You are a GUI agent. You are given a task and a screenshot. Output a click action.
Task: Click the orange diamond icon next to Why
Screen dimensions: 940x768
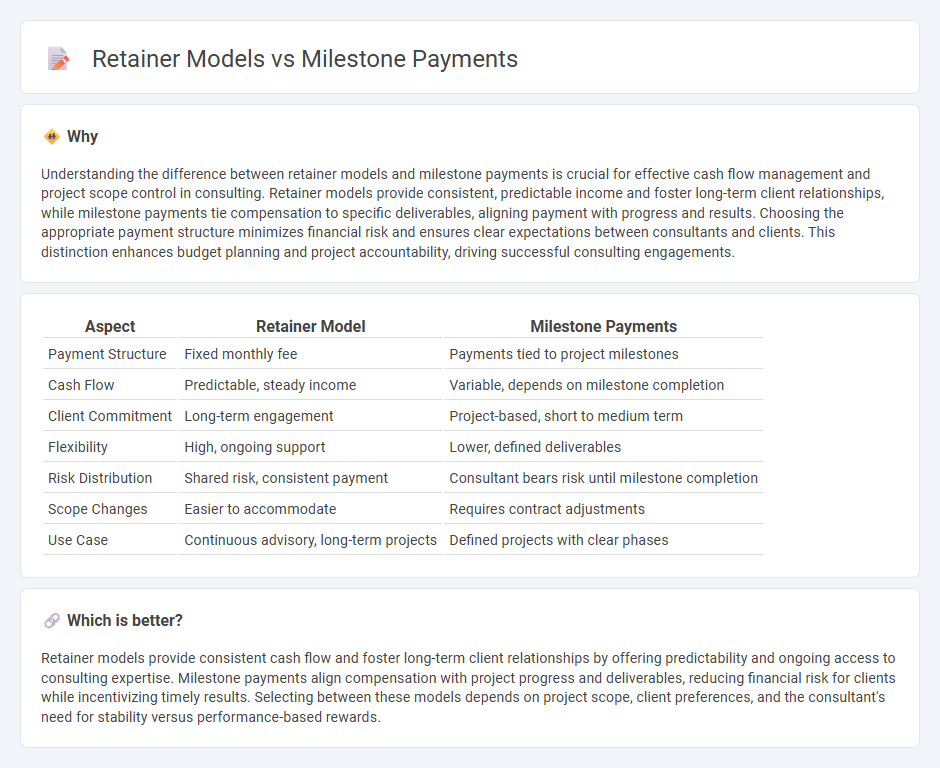coord(52,137)
